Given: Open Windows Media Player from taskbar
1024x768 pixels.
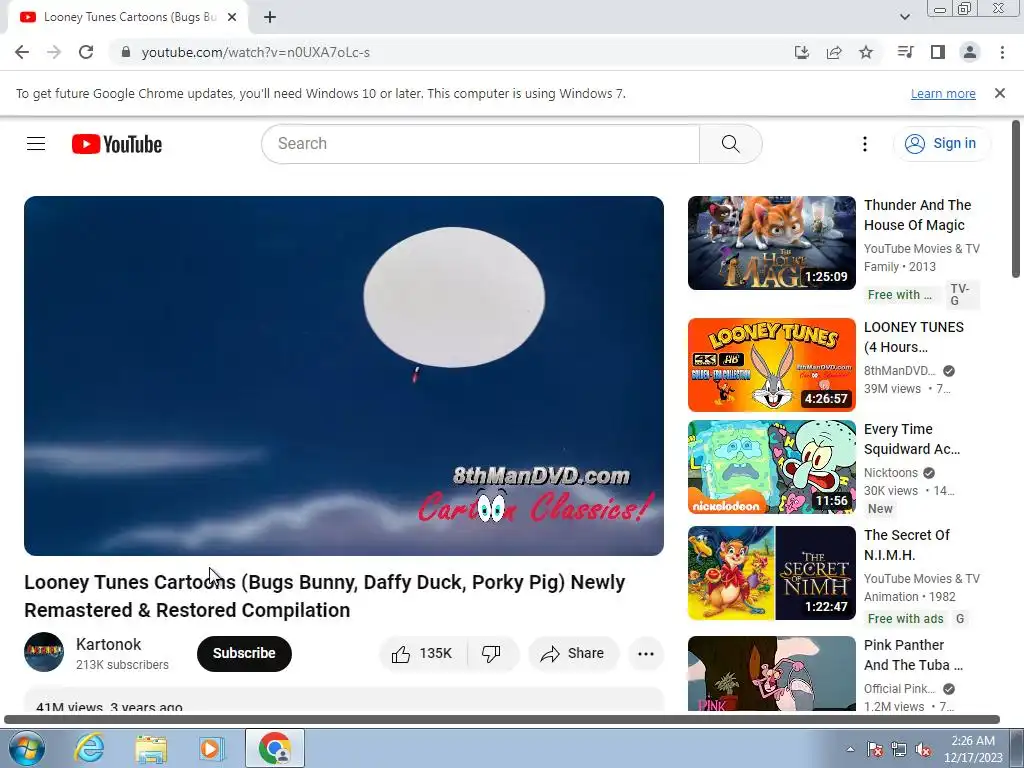Looking at the screenshot, I should click(x=212, y=748).
